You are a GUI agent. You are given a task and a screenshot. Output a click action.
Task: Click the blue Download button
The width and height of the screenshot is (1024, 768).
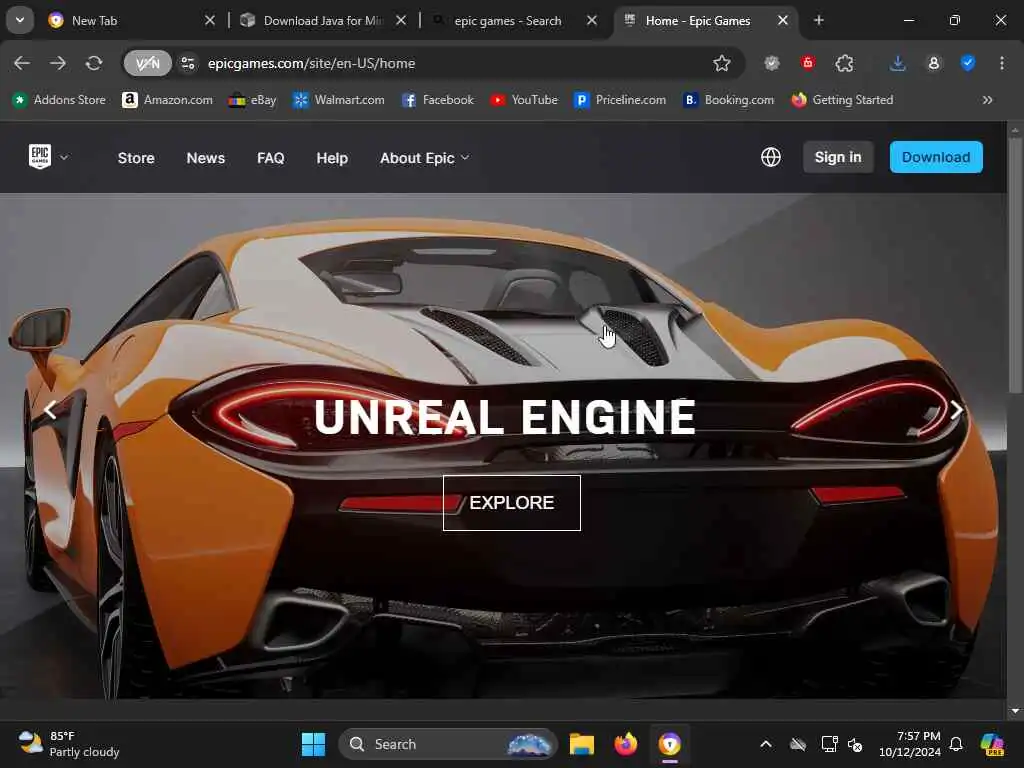936,157
